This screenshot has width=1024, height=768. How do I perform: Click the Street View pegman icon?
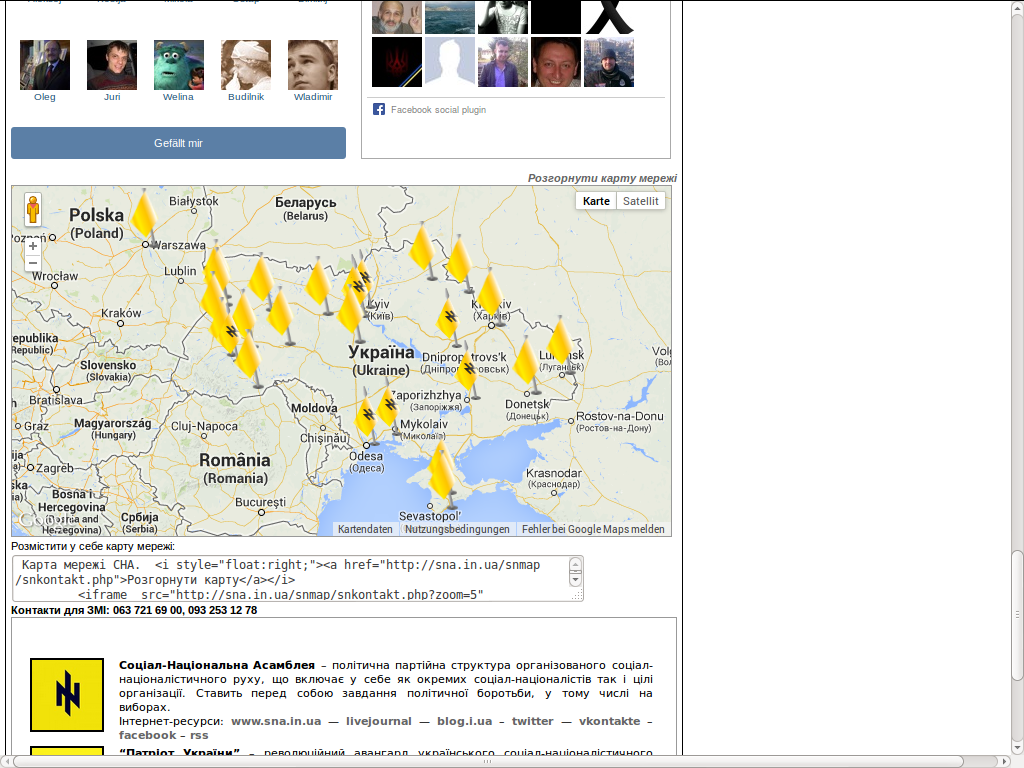tap(33, 210)
